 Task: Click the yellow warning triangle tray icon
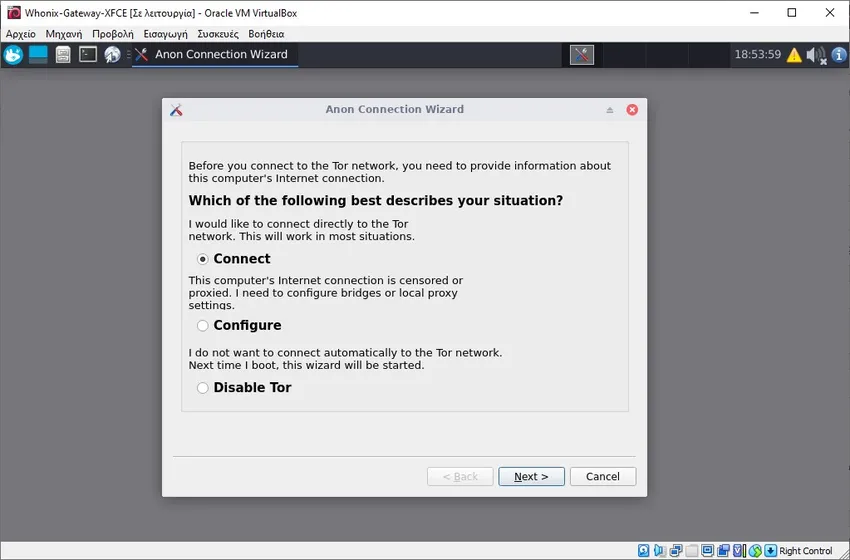tap(794, 55)
